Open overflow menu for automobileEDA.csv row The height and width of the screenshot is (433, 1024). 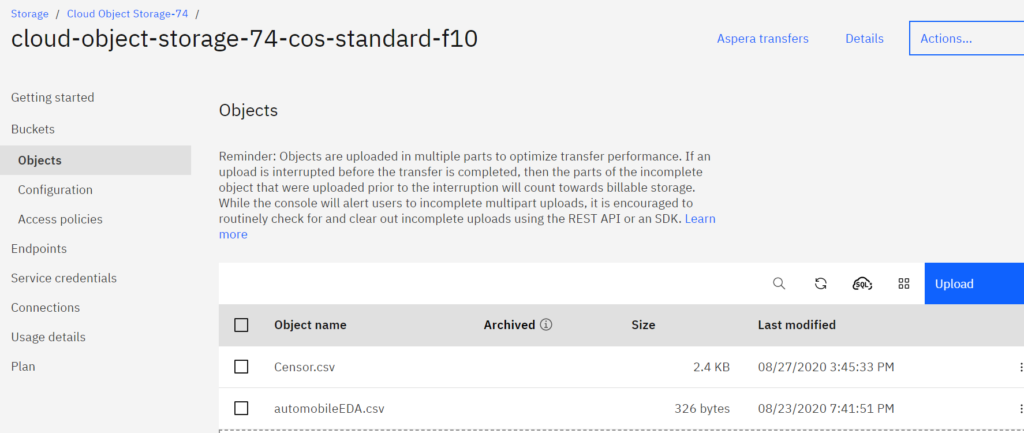1019,409
